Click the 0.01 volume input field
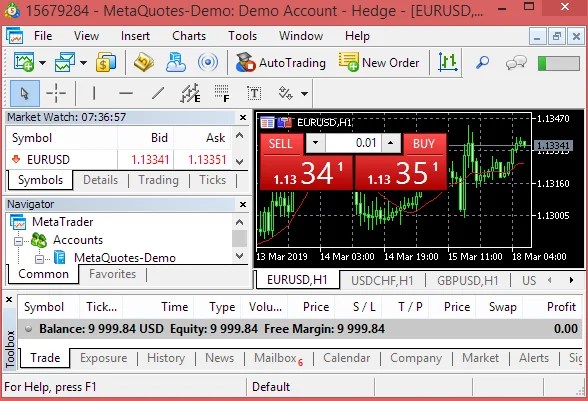 tap(354, 143)
